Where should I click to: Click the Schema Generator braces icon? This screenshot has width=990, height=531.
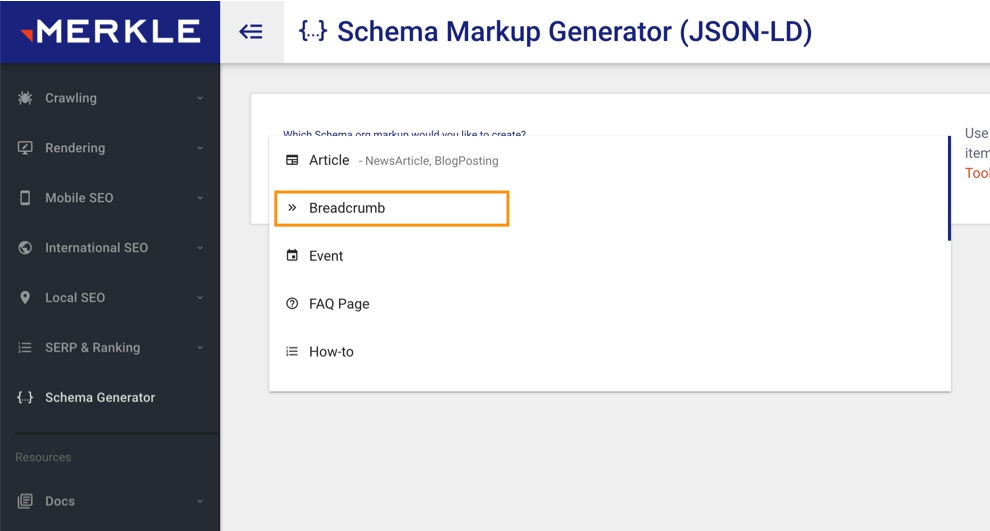25,397
